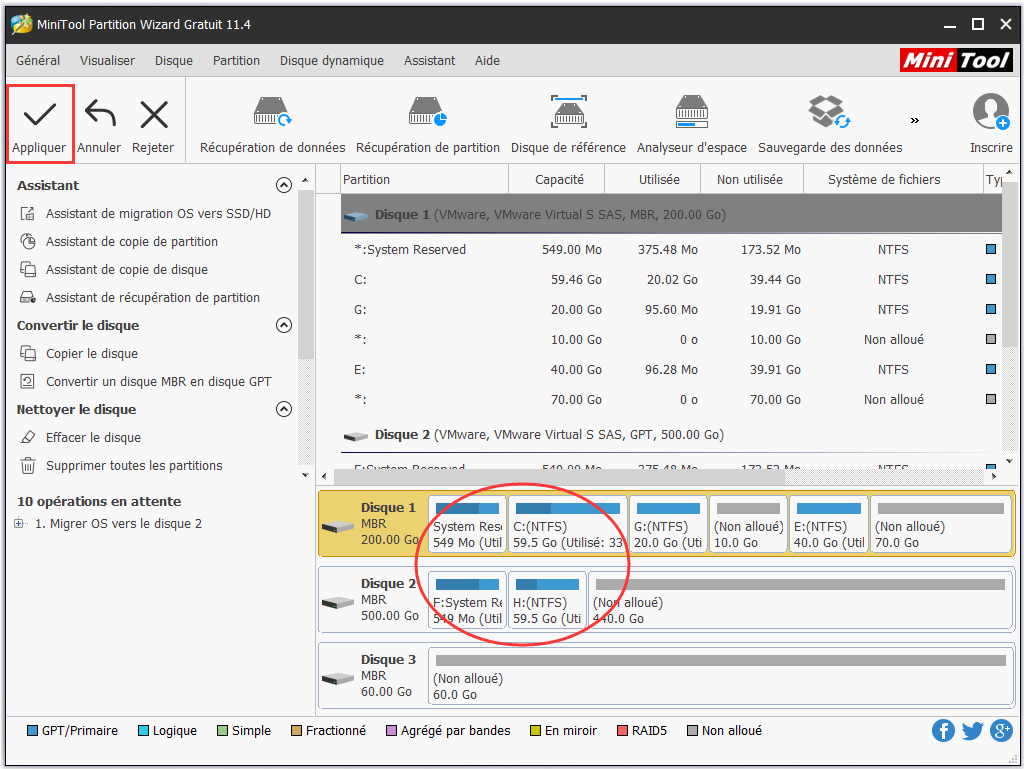Select 10.0 Go Non alloué block on Disque 1
This screenshot has height=769, width=1024.
pyautogui.click(x=748, y=525)
